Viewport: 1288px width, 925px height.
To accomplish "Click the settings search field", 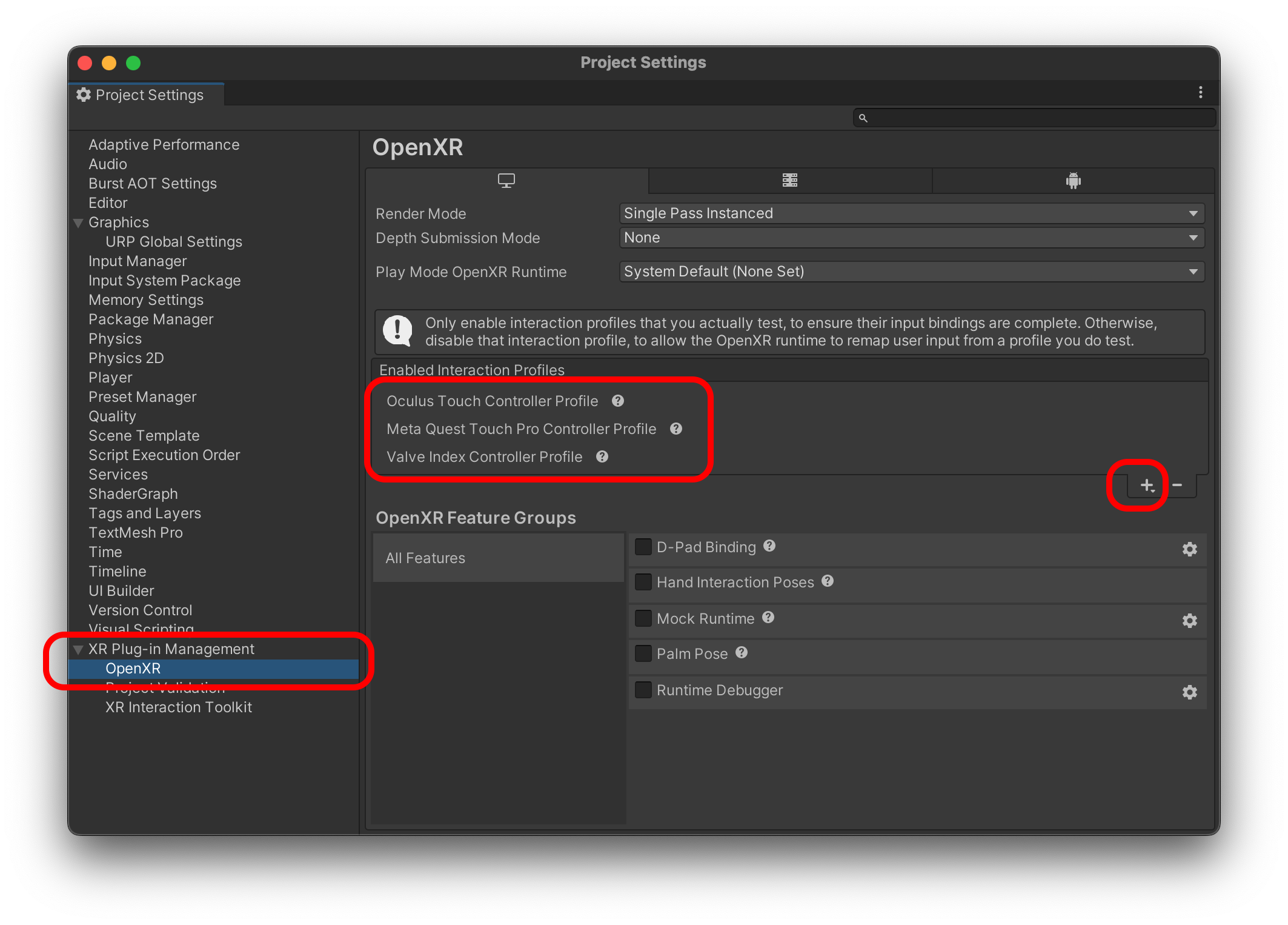I will point(1036,118).
